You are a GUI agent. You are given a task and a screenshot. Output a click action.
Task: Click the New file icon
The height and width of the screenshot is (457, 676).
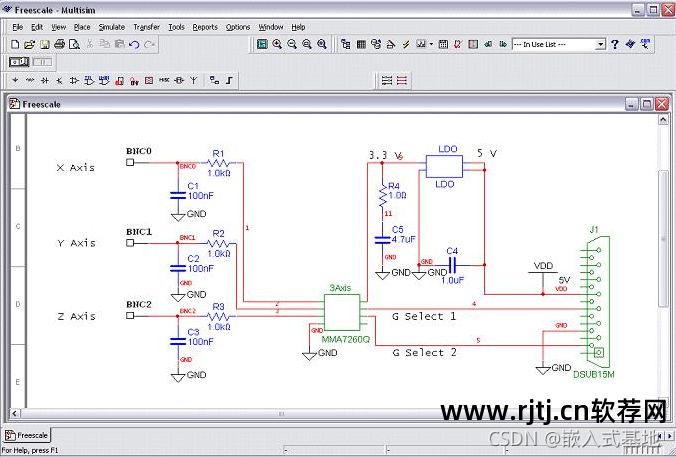(x=15, y=44)
